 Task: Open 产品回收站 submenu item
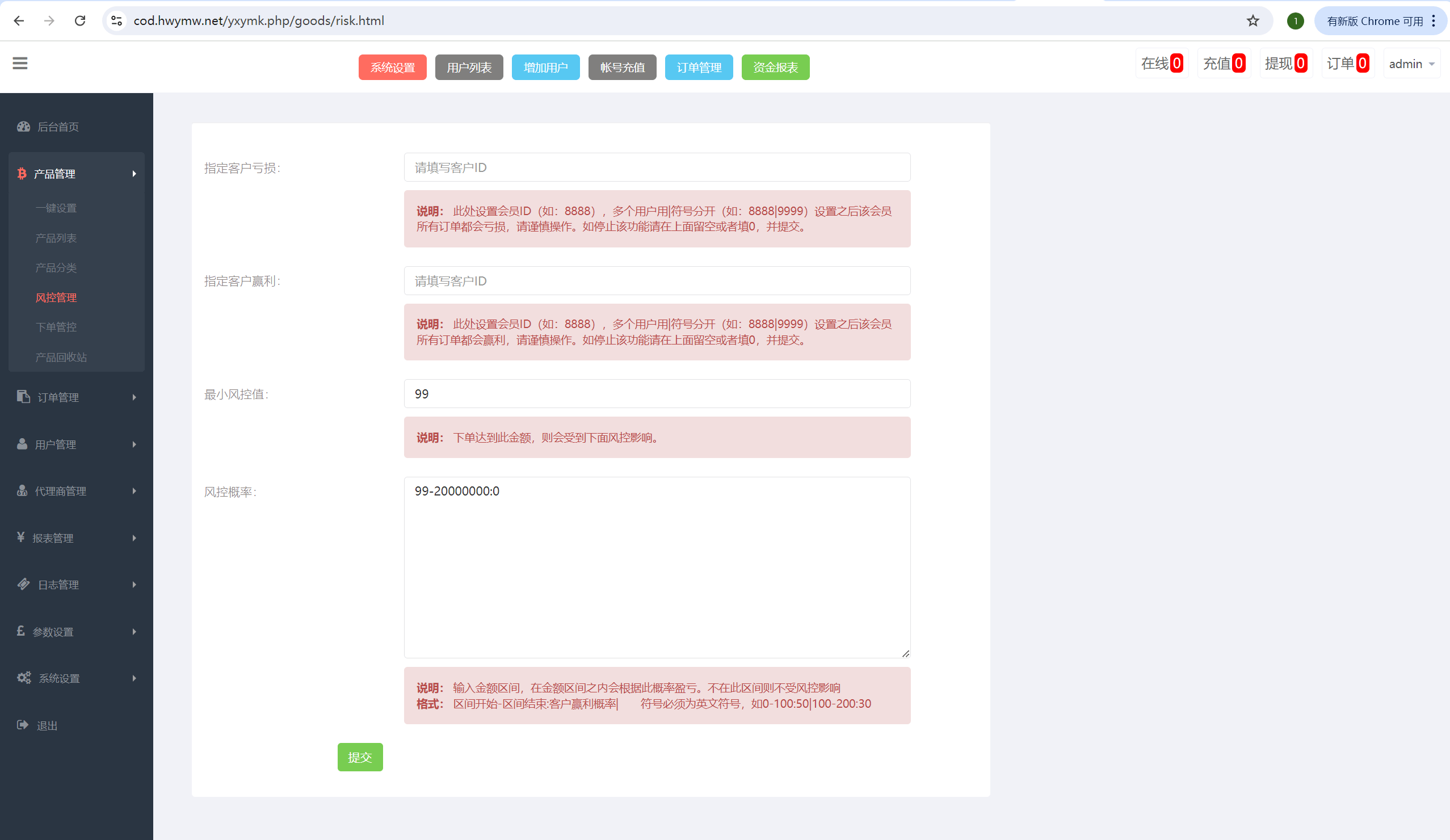point(61,358)
